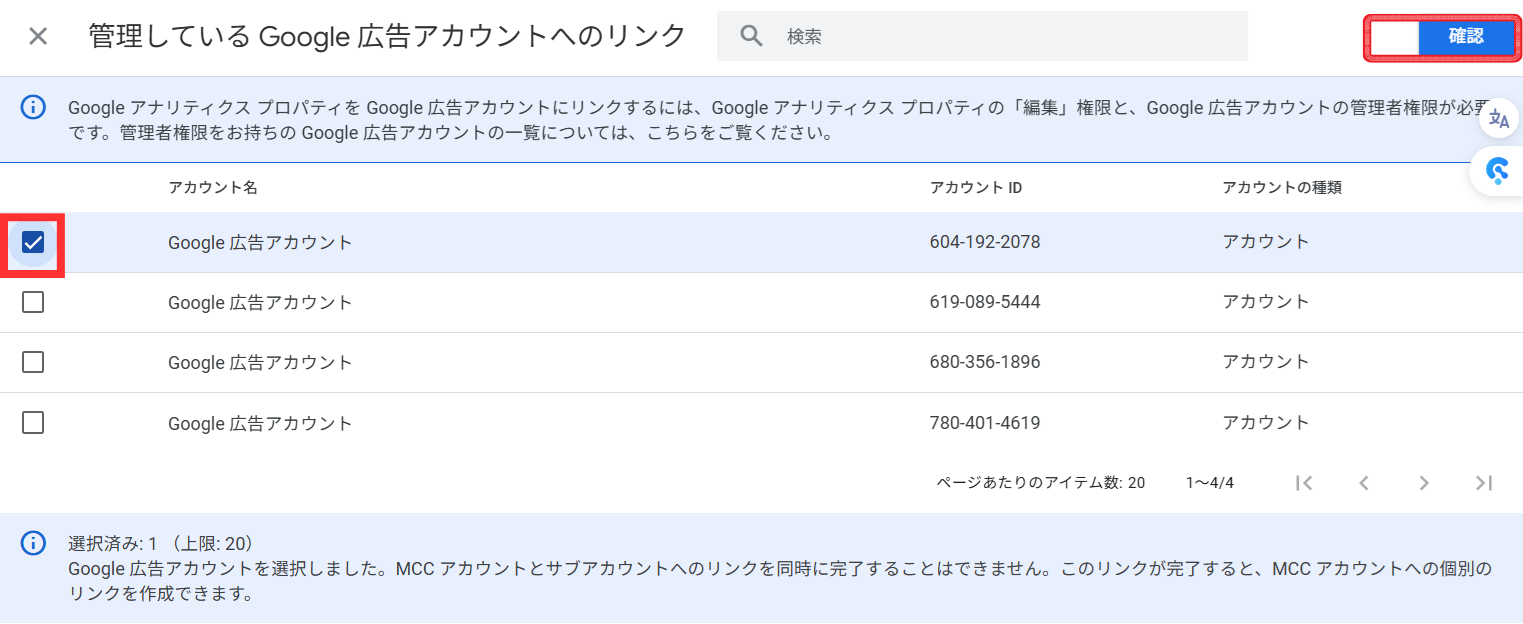
Task: Close the Google Ads link dialog
Action: click(x=38, y=37)
